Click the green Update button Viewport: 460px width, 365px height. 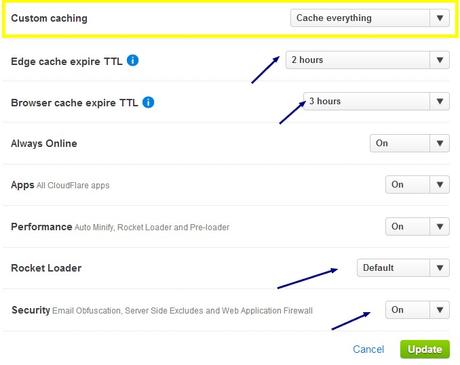pyautogui.click(x=425, y=349)
